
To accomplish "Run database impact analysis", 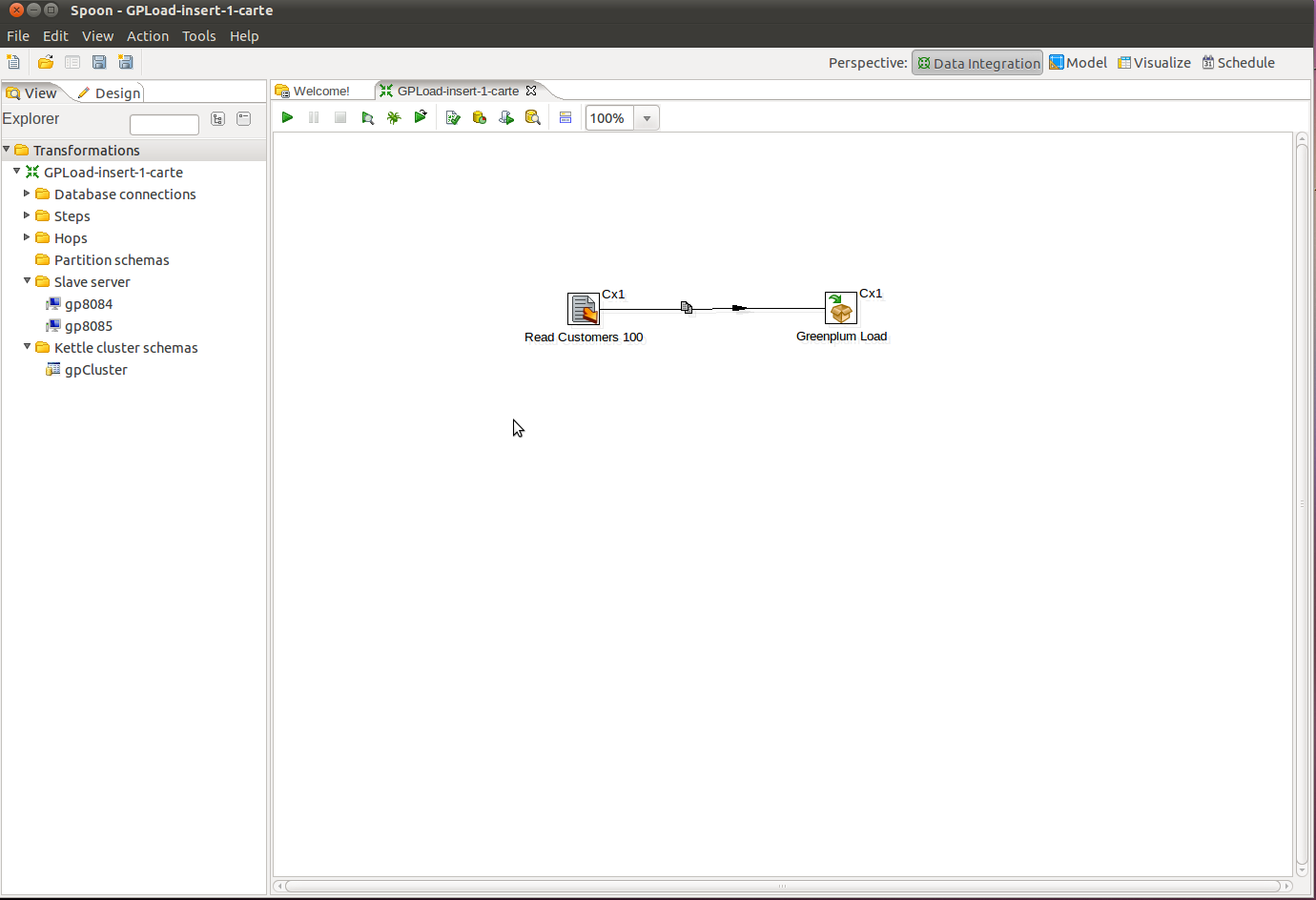I will click(480, 117).
